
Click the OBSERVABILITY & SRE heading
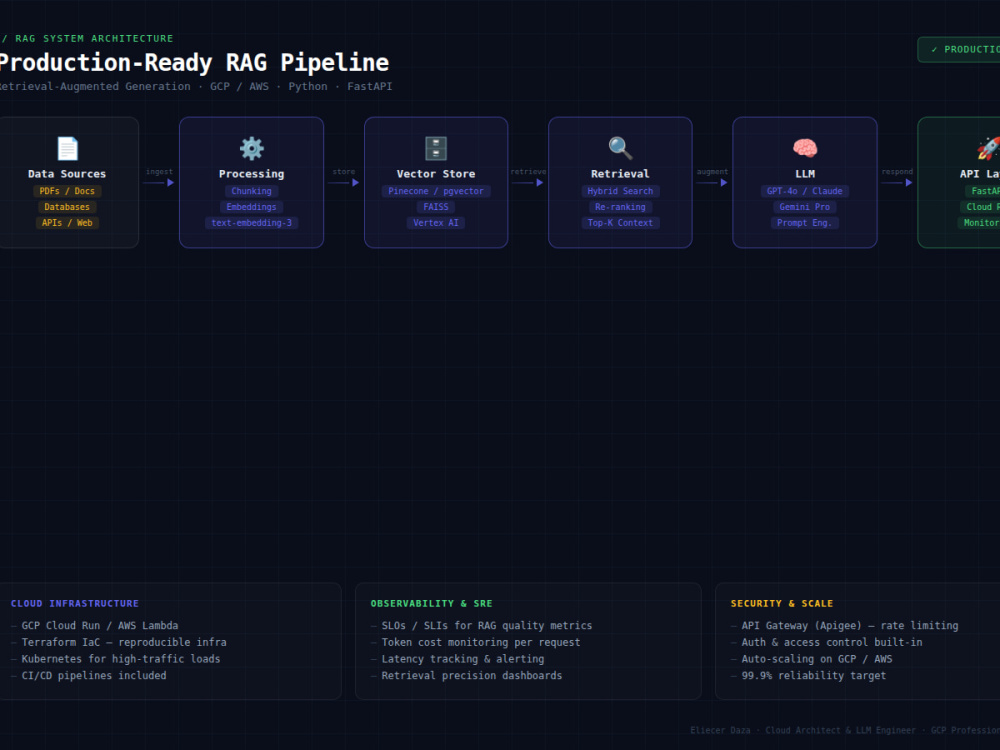pyautogui.click(x=432, y=604)
